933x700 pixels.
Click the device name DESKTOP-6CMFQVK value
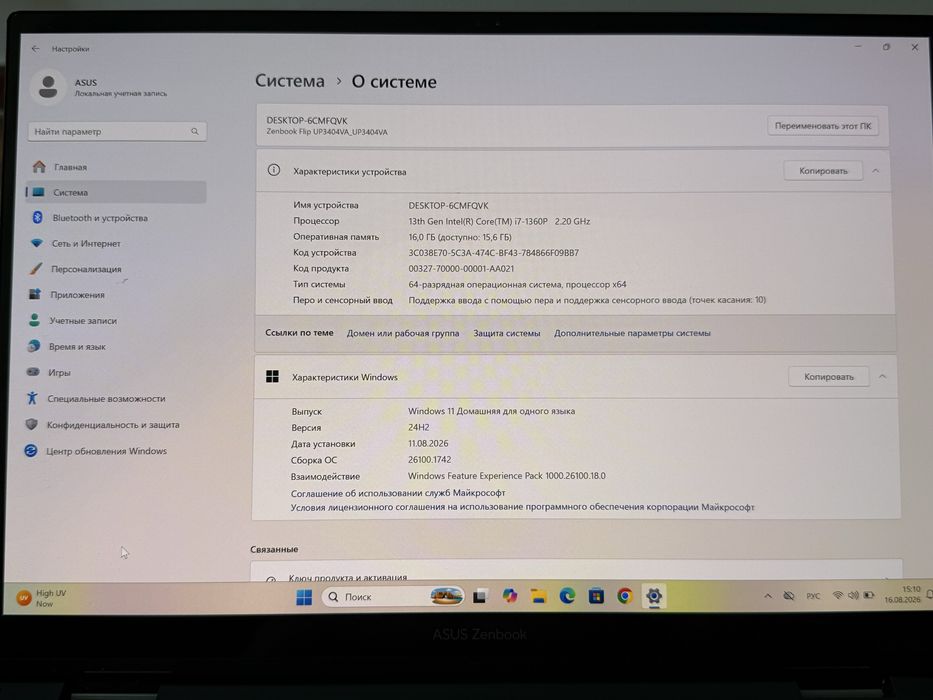[448, 206]
